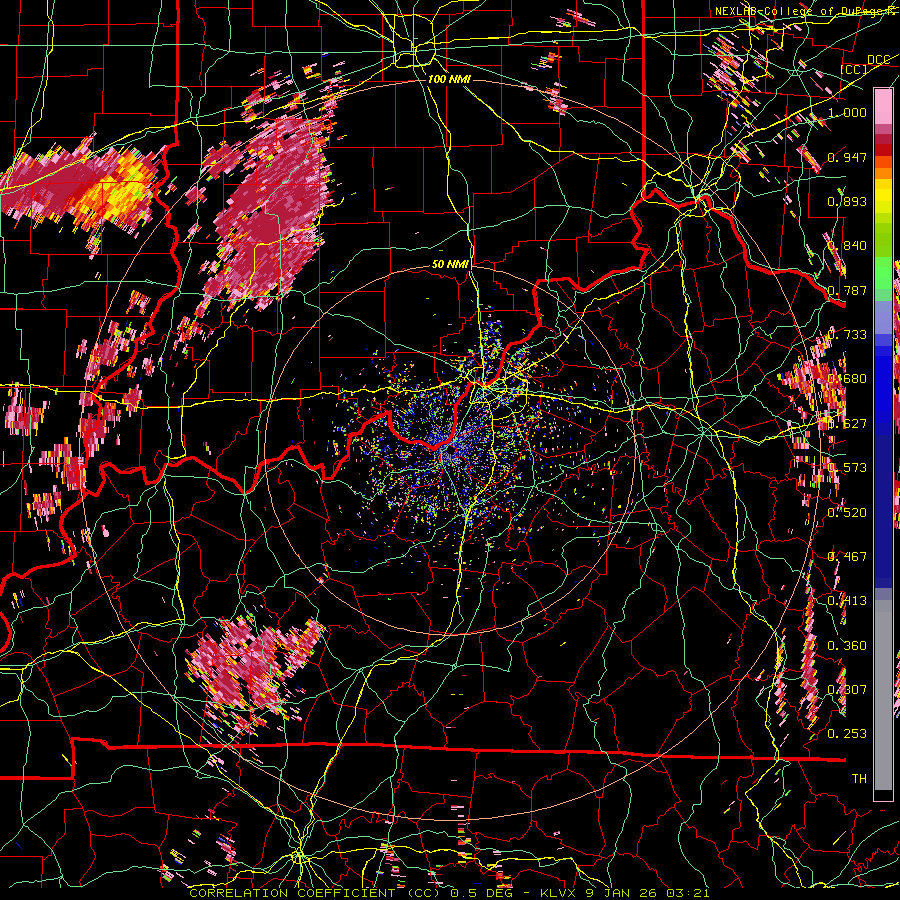Image resolution: width=900 pixels, height=900 pixels.
Task: Click the 0.520 scale value
Action: click(x=847, y=513)
